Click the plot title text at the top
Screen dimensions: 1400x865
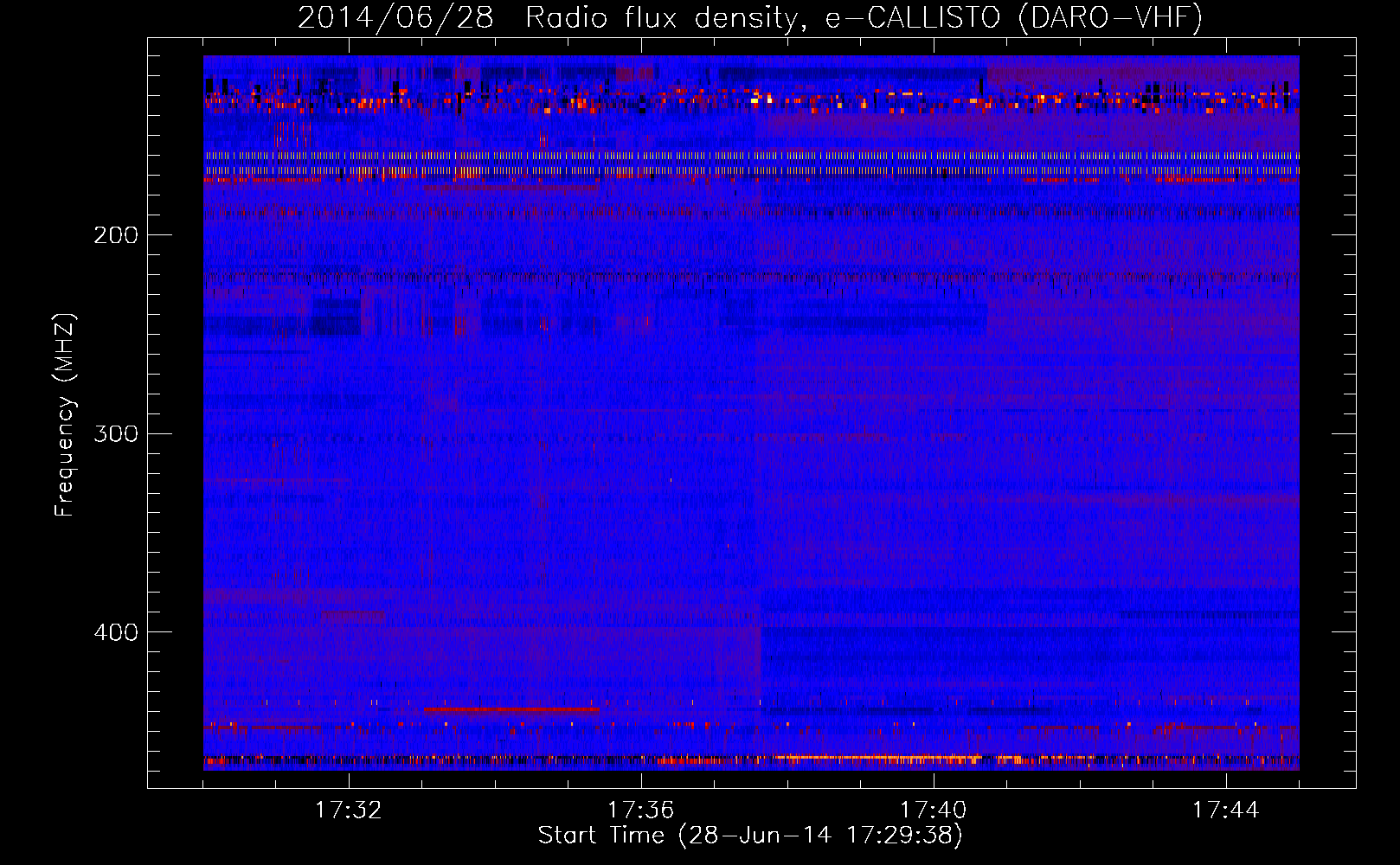(749, 17)
